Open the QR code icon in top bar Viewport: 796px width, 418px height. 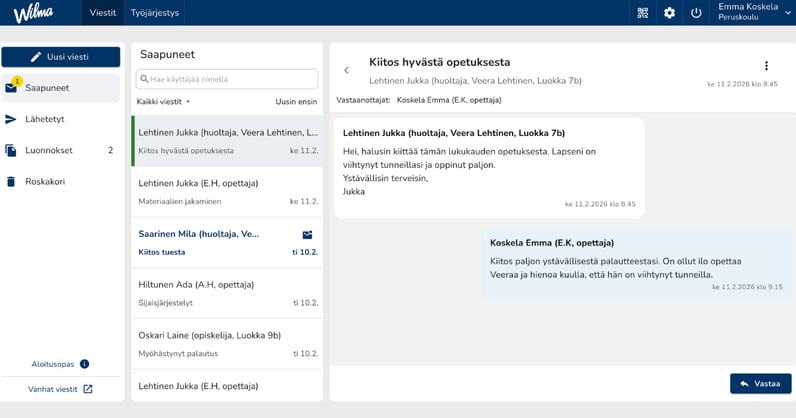pos(643,13)
